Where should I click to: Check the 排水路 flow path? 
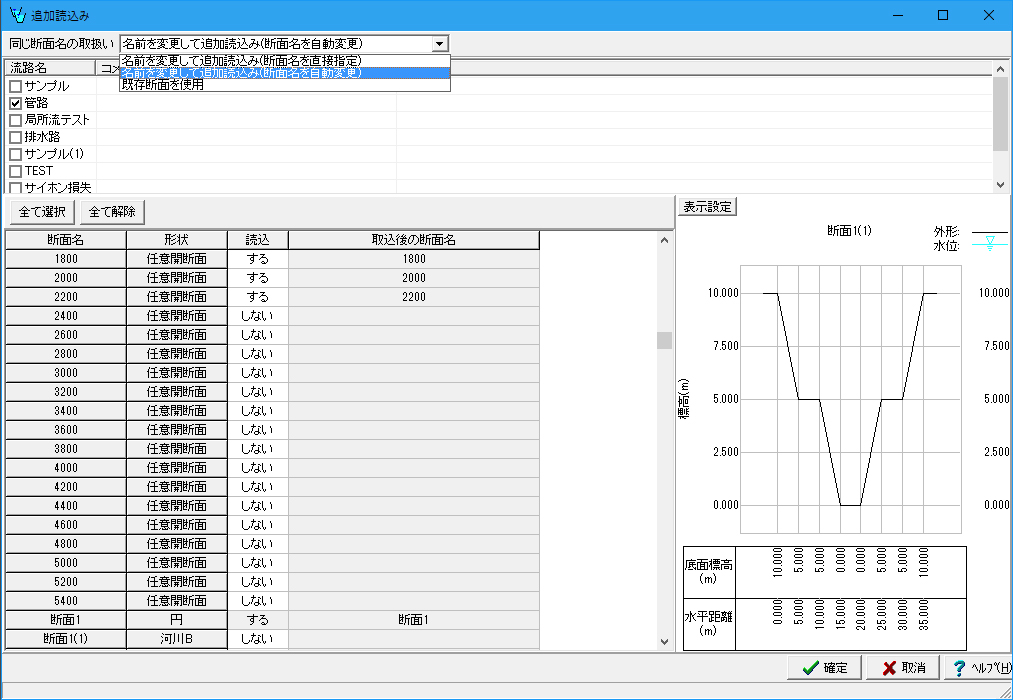(16, 138)
